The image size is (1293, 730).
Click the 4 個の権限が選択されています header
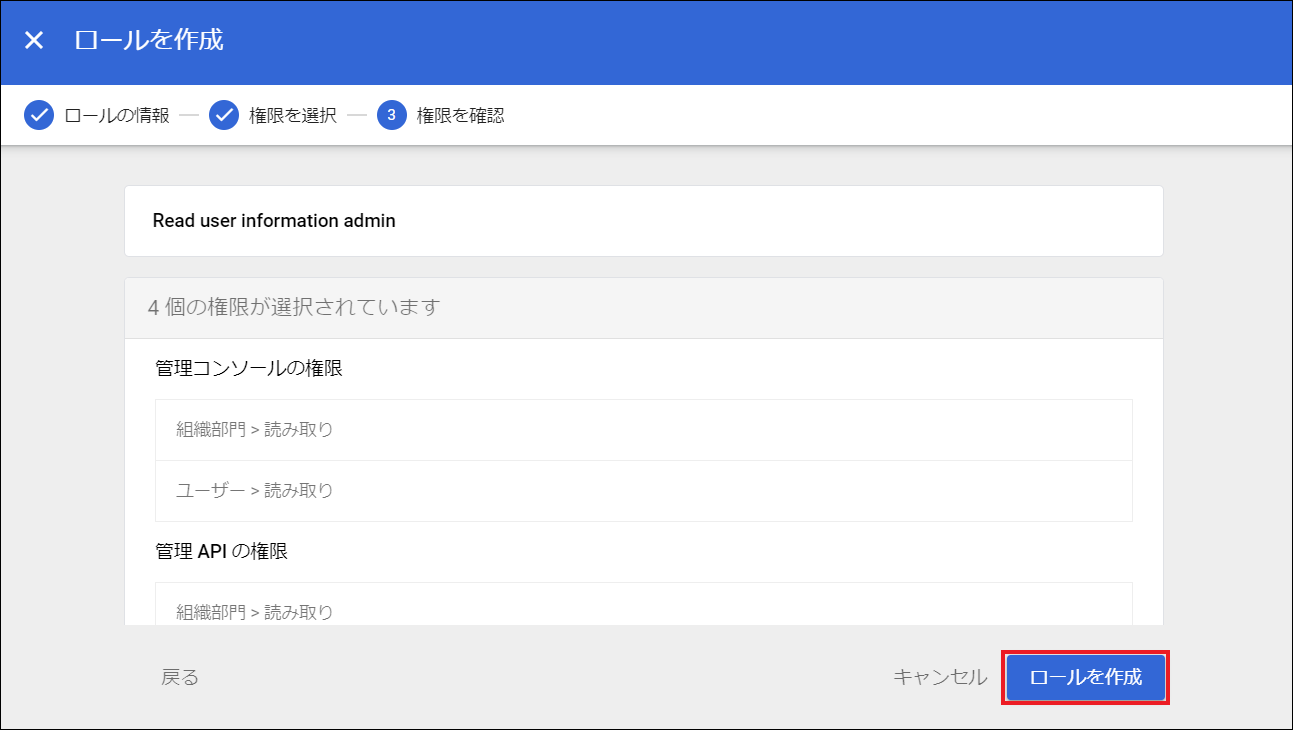pyautogui.click(x=643, y=307)
